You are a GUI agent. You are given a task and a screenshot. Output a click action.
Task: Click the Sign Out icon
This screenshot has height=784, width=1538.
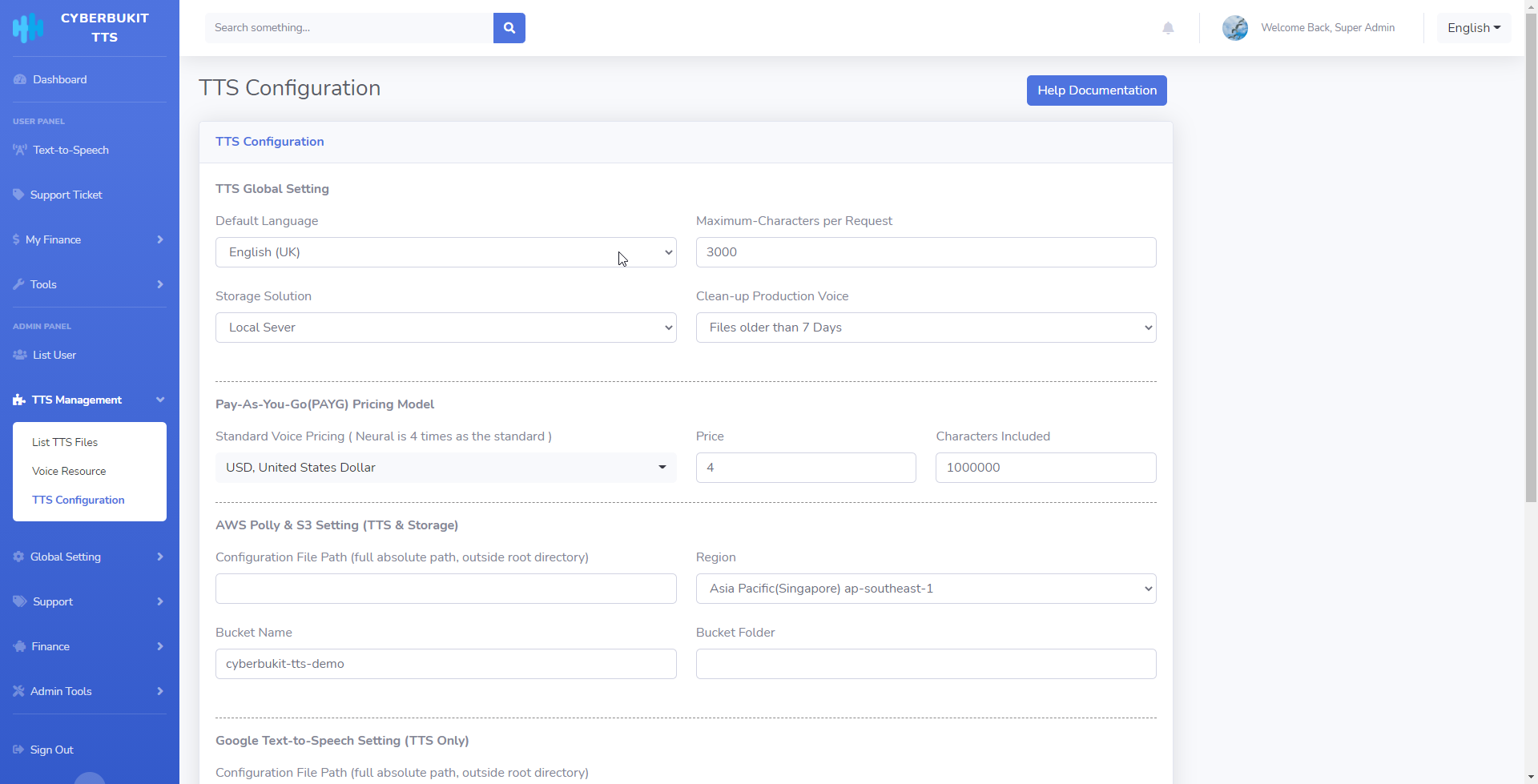click(18, 750)
